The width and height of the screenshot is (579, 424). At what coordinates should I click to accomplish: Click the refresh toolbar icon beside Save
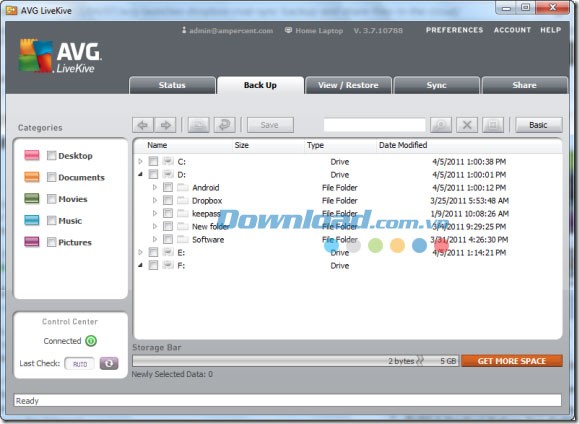pos(225,125)
